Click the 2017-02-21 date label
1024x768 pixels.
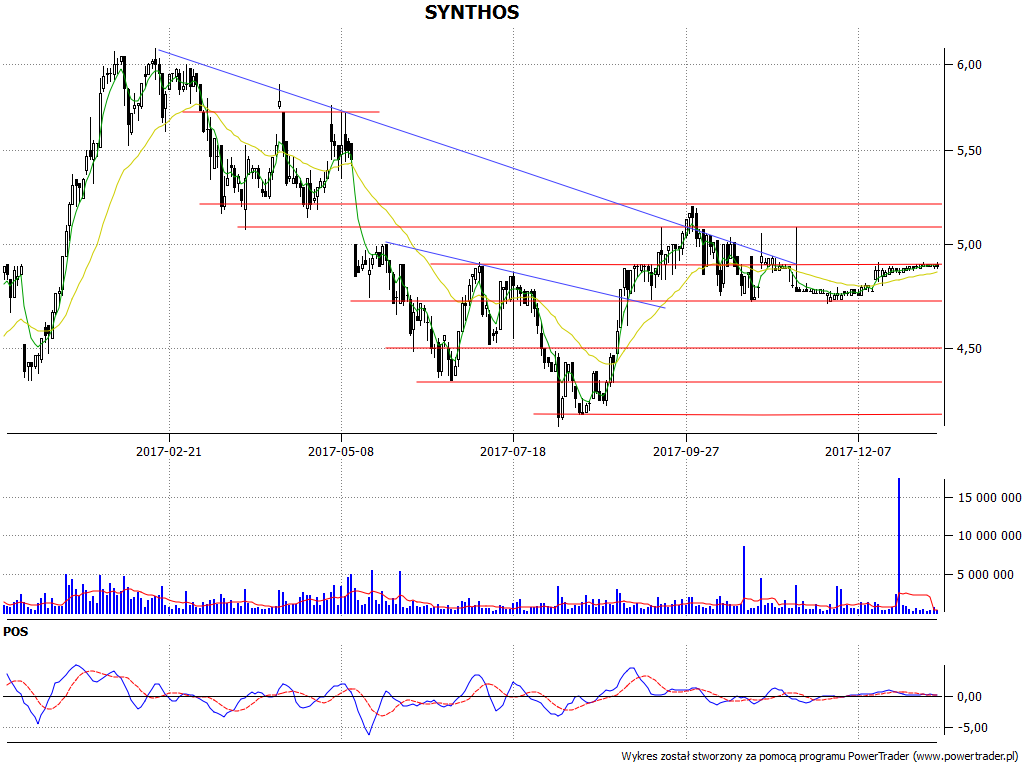(168, 451)
